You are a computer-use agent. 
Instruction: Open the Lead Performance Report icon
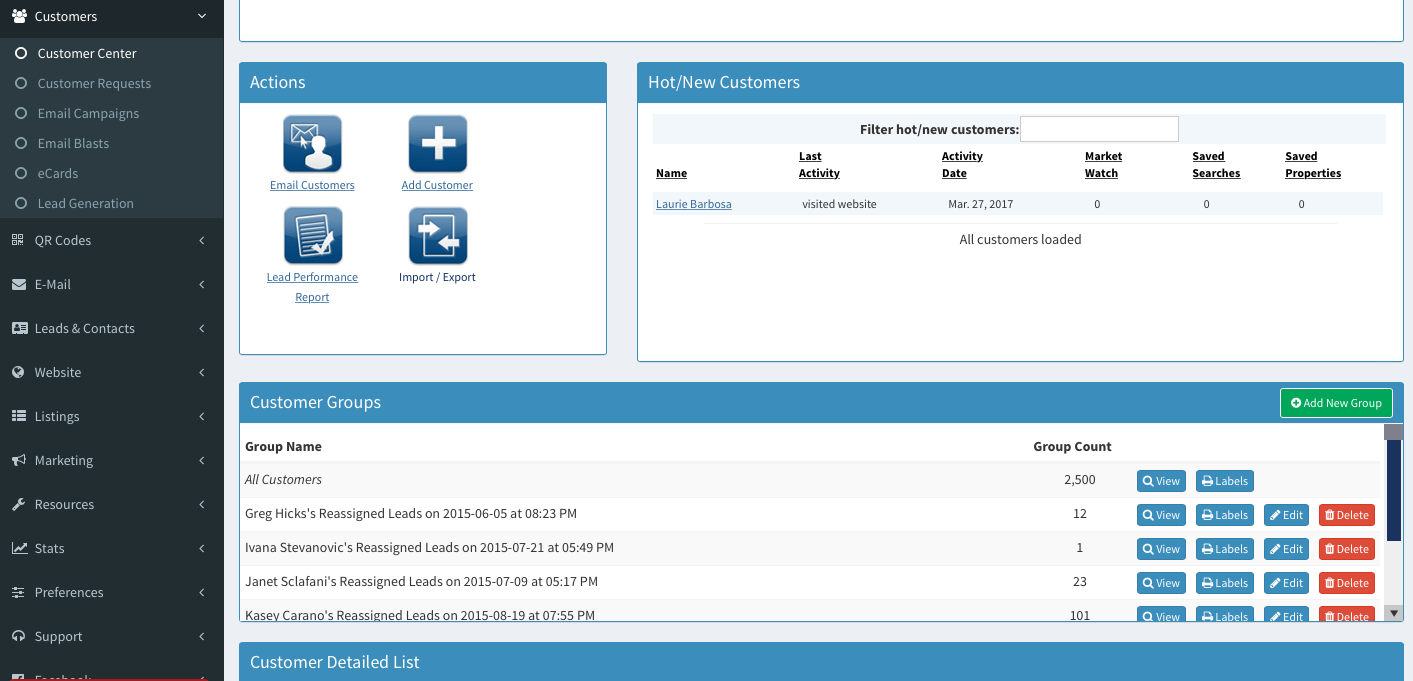pos(311,235)
